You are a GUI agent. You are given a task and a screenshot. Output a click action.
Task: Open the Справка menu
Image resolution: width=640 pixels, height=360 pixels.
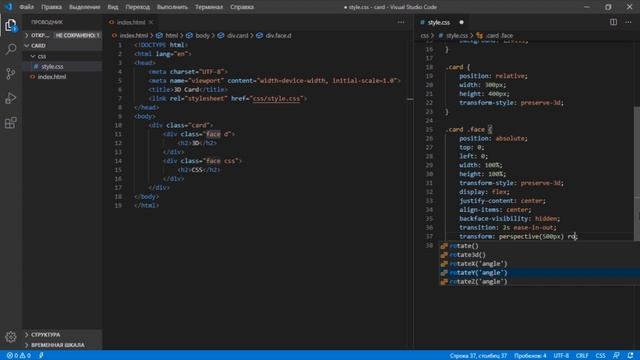pyautogui.click(x=242, y=7)
